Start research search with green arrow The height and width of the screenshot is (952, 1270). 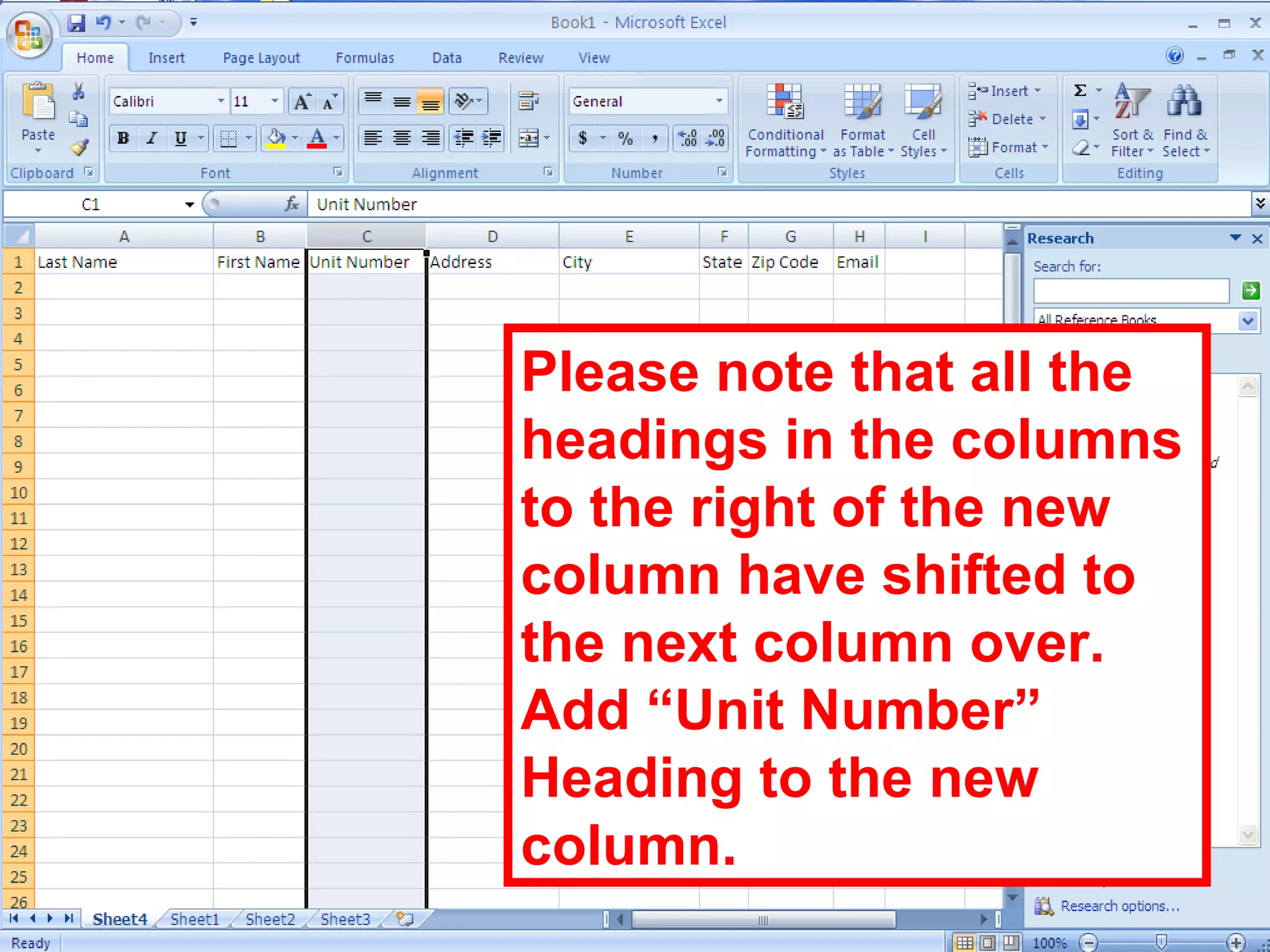click(1250, 290)
